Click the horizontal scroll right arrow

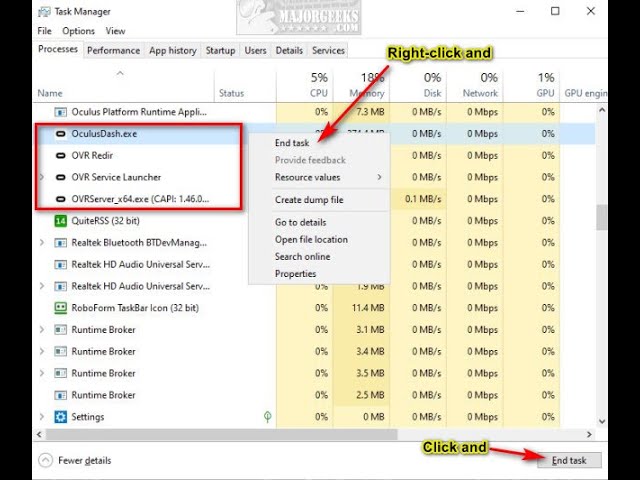pos(589,435)
